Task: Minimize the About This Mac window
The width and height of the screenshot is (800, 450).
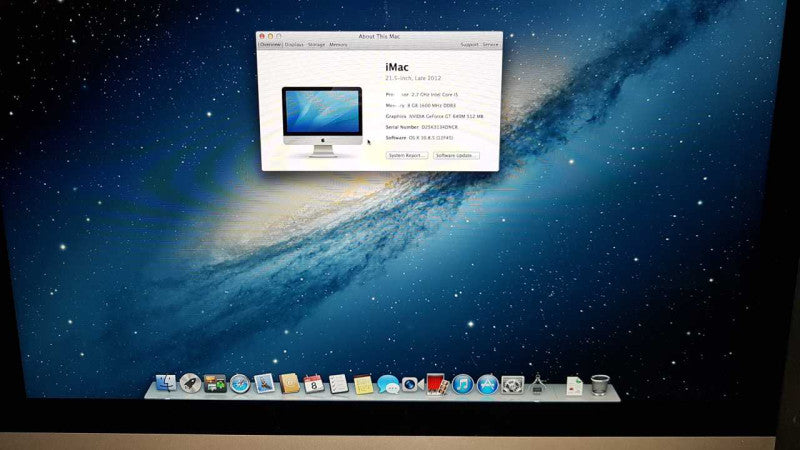Action: [270, 36]
